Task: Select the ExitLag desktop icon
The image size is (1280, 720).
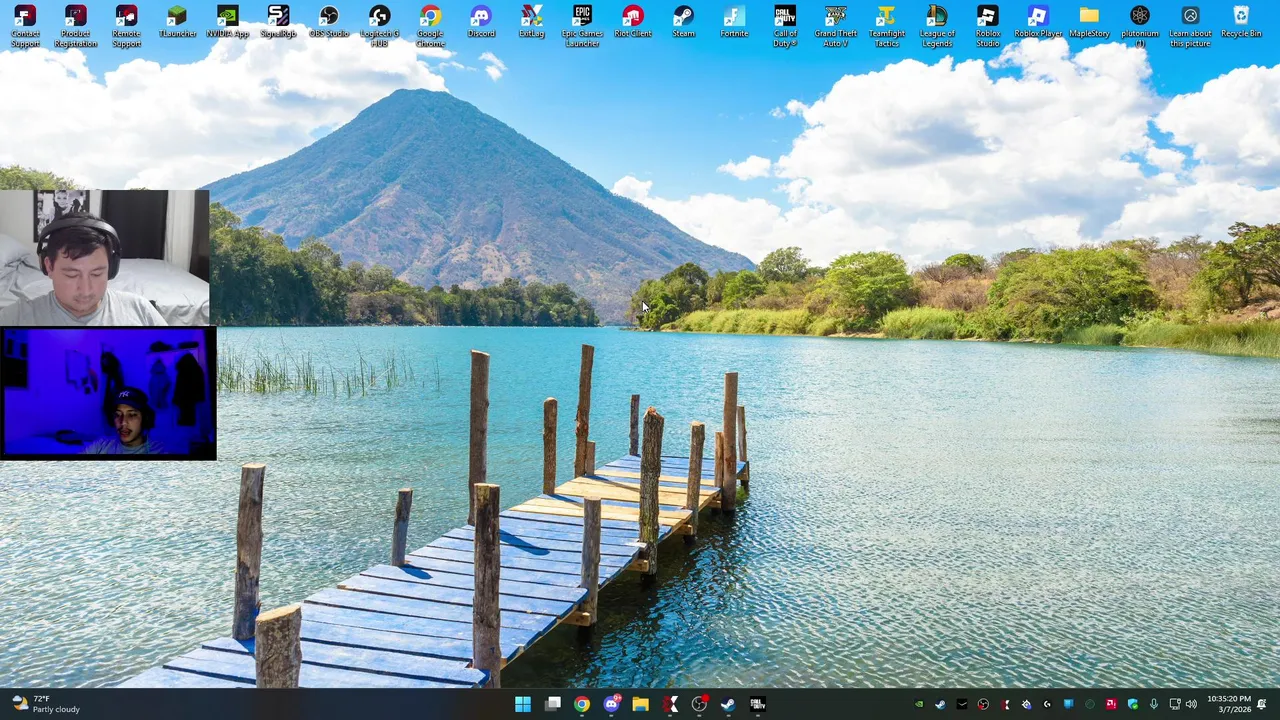Action: [x=531, y=22]
